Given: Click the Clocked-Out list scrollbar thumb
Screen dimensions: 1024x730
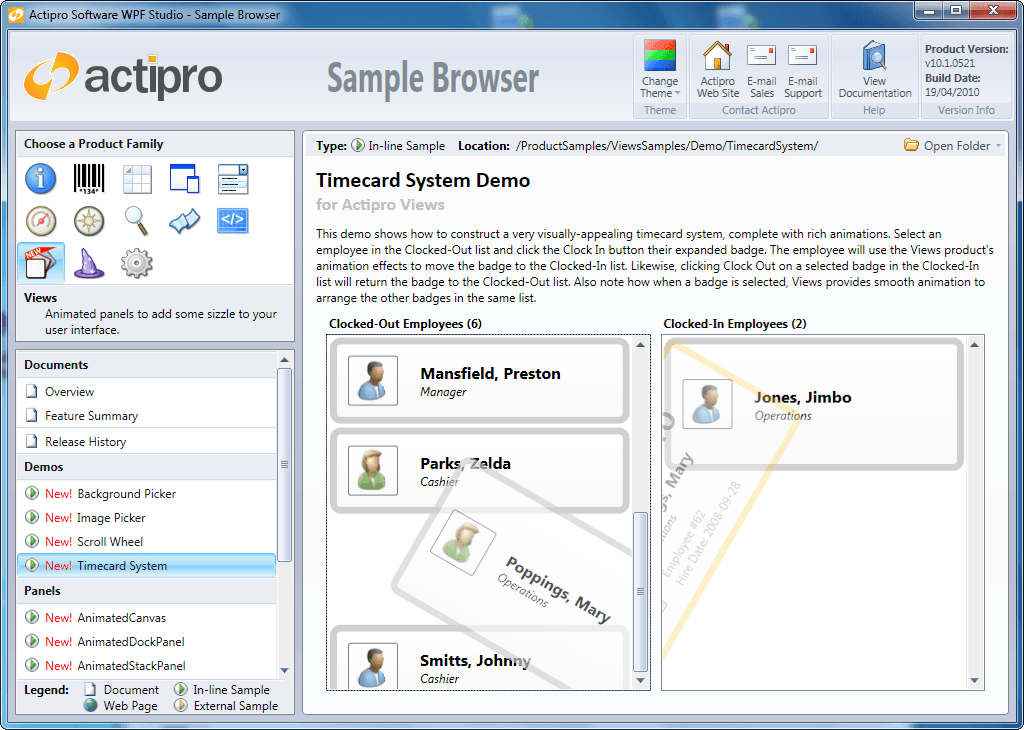Looking at the screenshot, I should click(640, 592).
